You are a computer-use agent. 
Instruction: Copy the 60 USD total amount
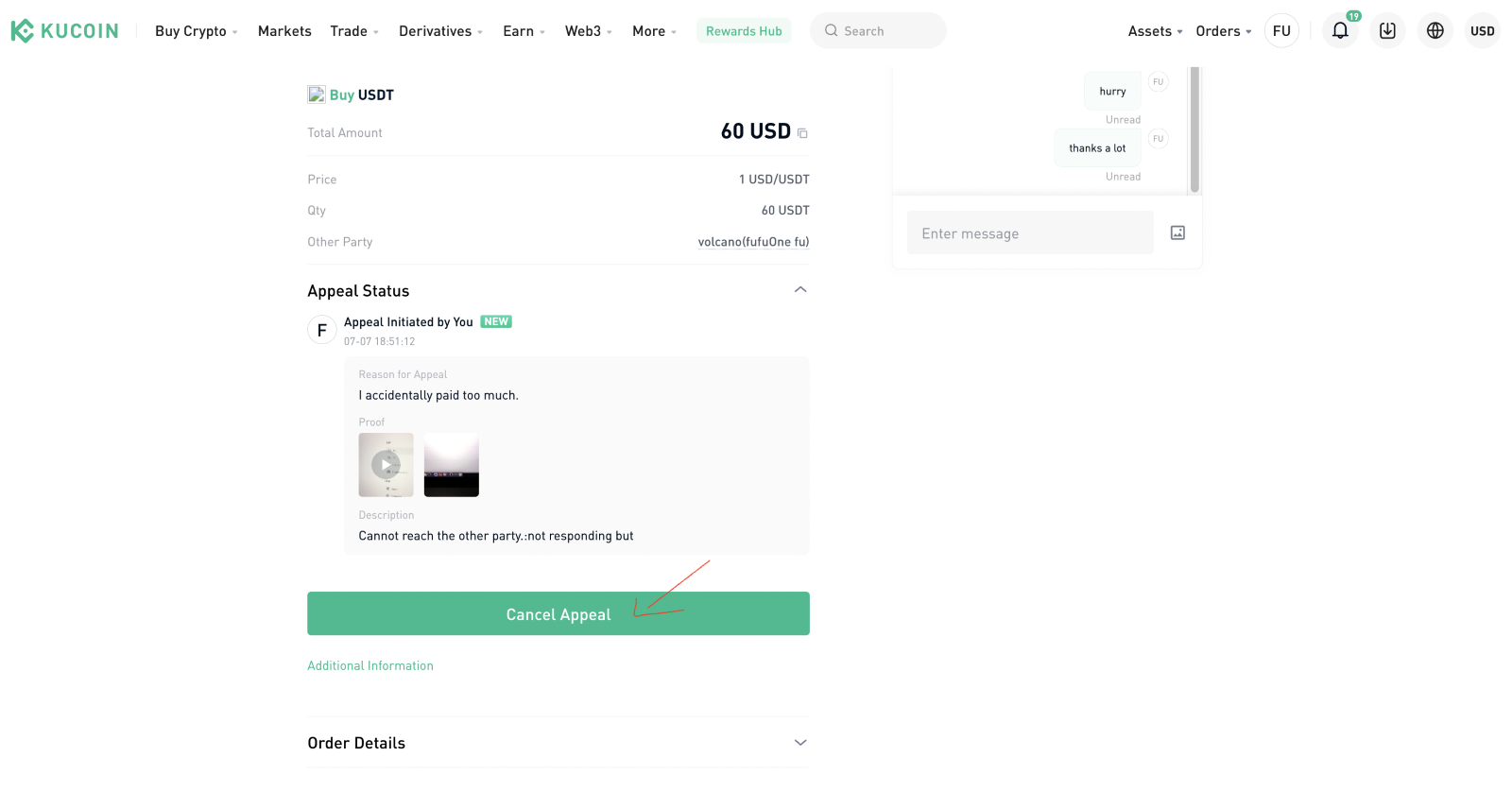802,133
